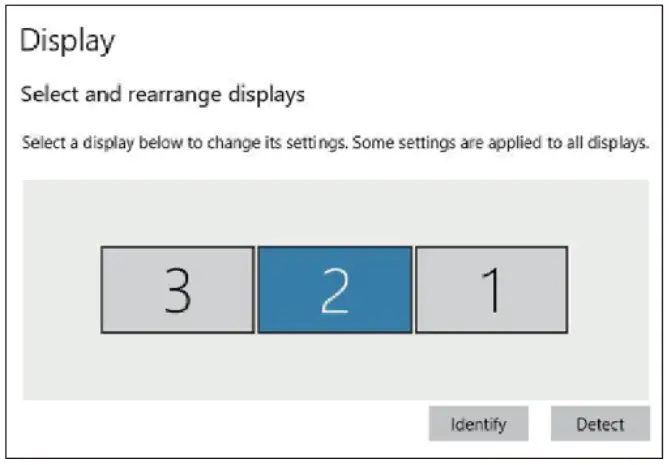Pick the gray monitor left of display 2
The width and height of the screenshot is (669, 465).
(x=178, y=290)
